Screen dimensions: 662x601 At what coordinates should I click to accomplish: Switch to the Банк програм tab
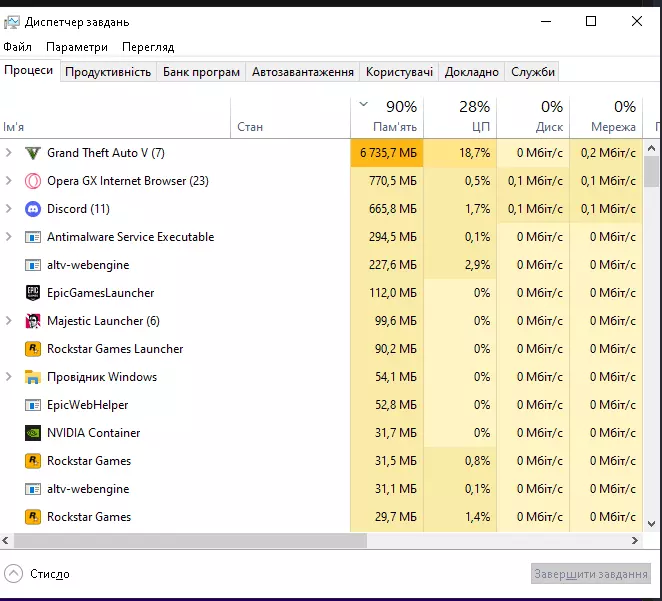(x=201, y=72)
